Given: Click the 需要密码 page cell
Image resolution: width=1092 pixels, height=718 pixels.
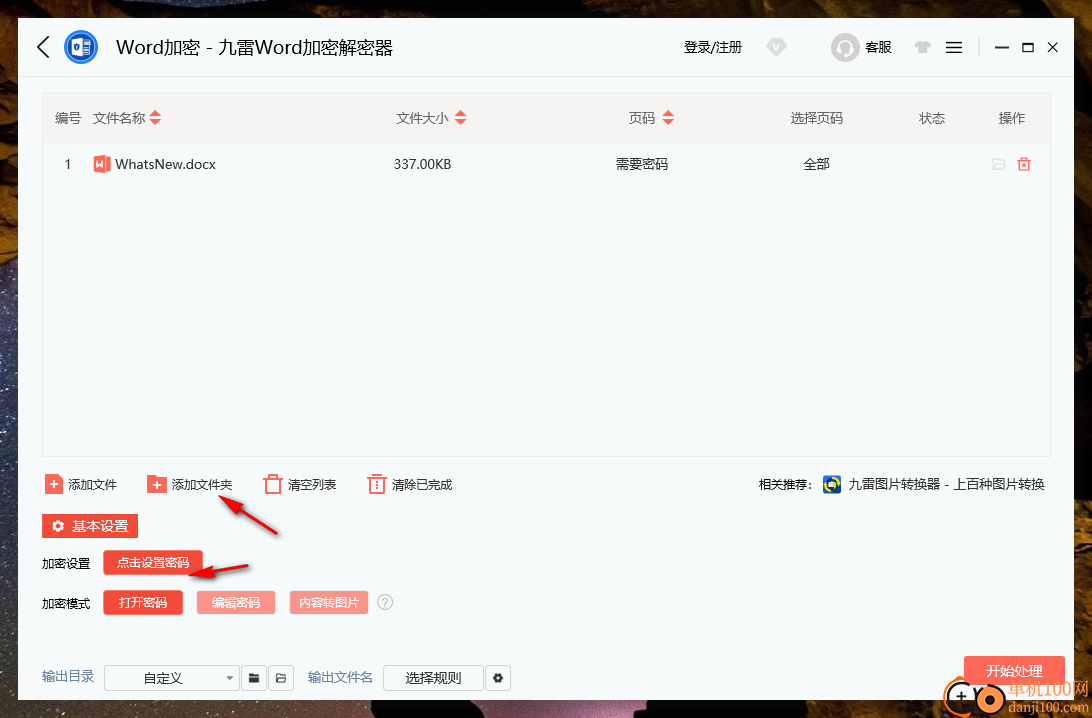Looking at the screenshot, I should point(641,164).
